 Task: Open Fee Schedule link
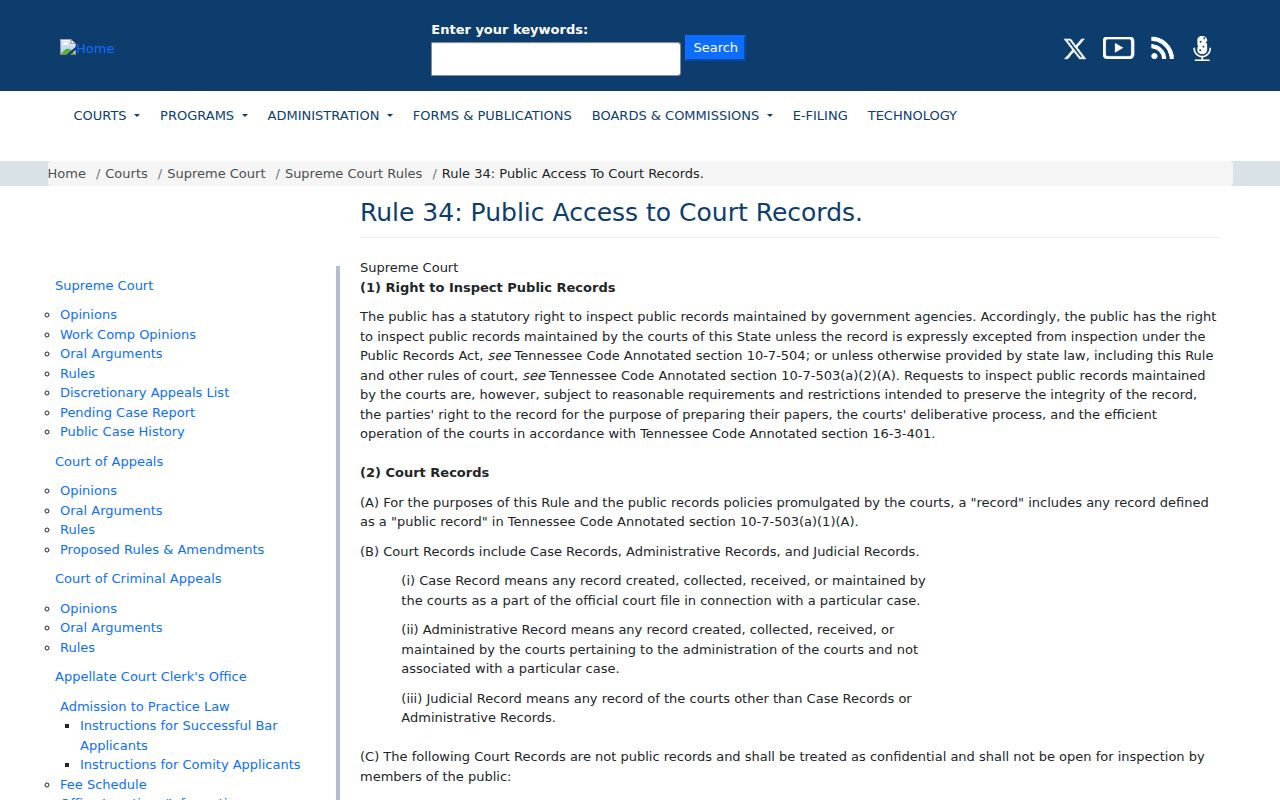[103, 784]
